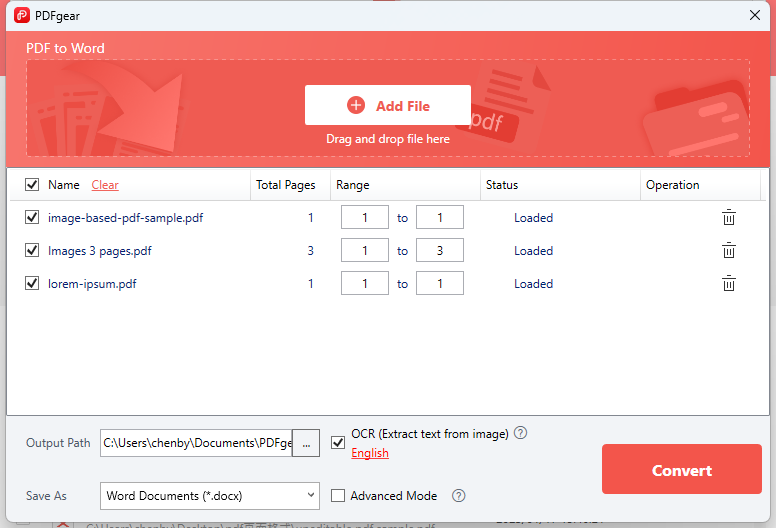Click total pages value 3 for Images 3 pages.pdf
This screenshot has width=776, height=528.
pyautogui.click(x=310, y=251)
